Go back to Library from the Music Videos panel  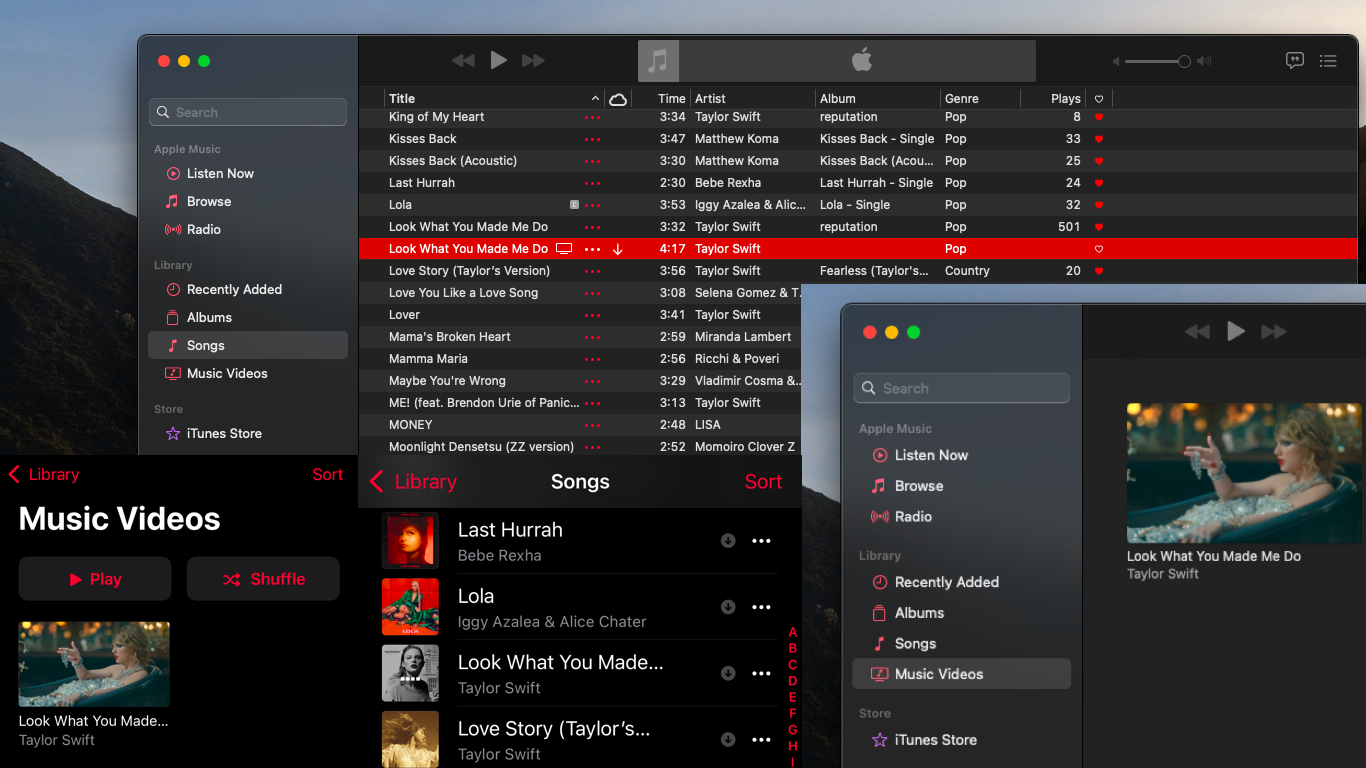click(x=44, y=474)
